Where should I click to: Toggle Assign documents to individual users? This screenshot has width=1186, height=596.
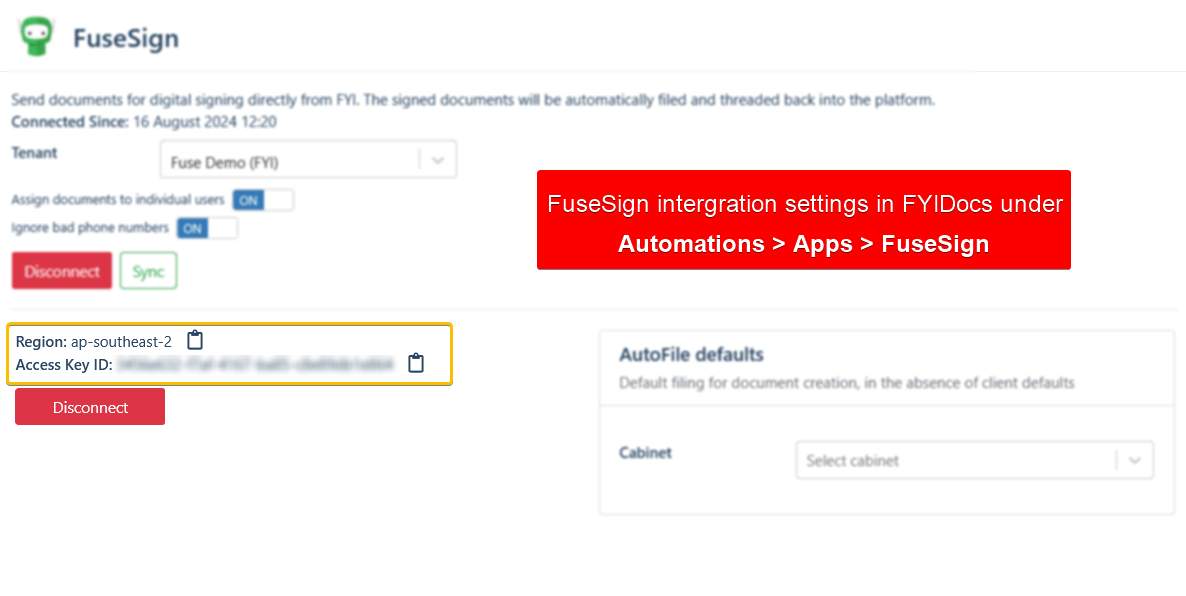pos(263,200)
